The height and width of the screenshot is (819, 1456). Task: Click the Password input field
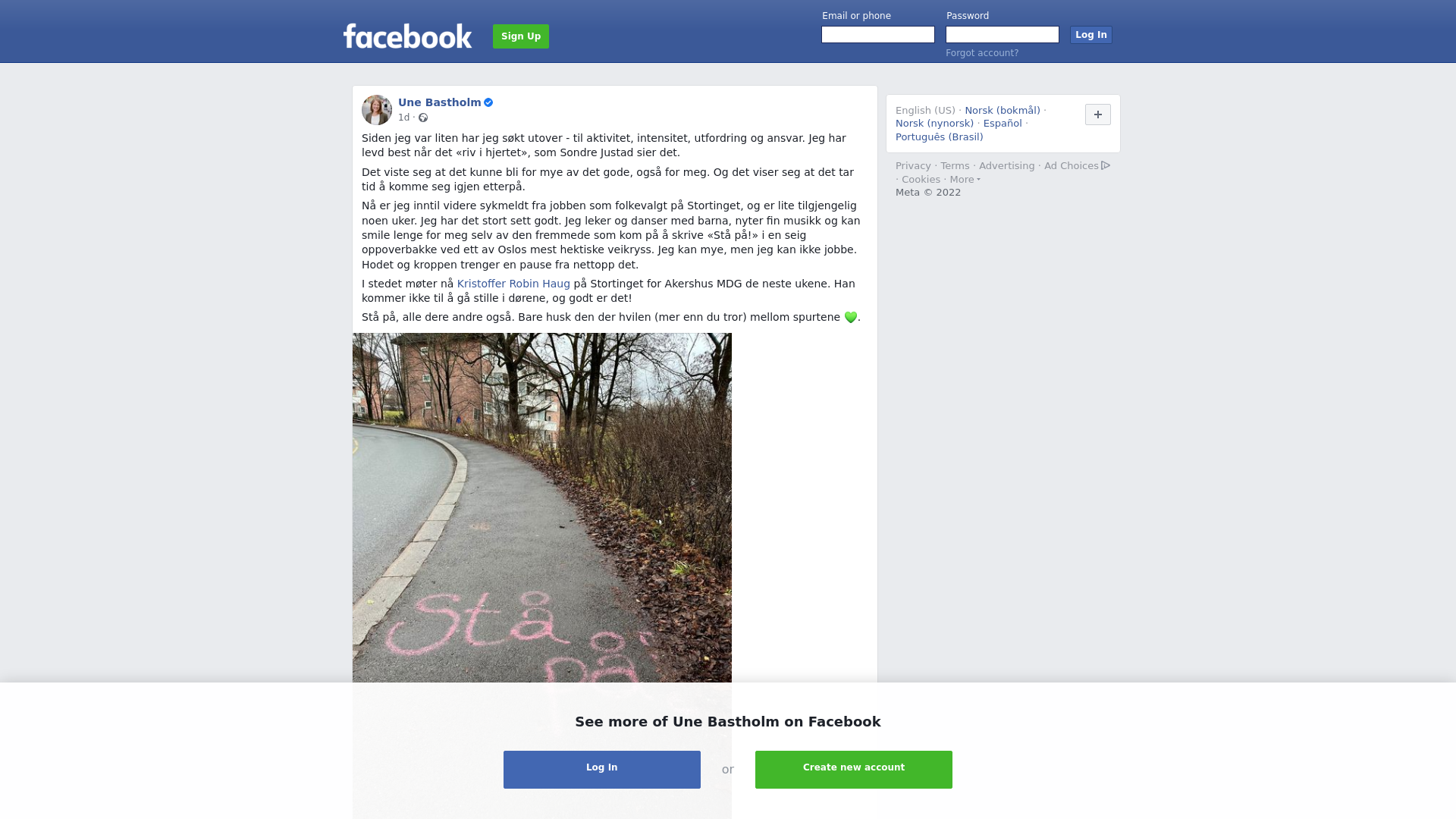(1003, 35)
